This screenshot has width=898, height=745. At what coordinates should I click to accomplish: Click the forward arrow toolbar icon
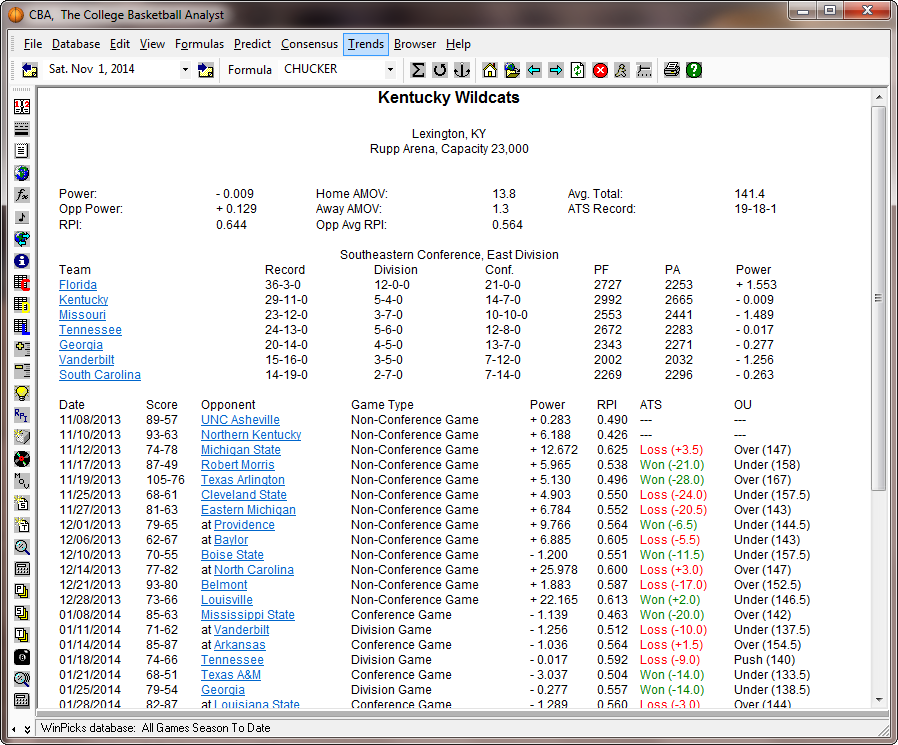(x=556, y=70)
